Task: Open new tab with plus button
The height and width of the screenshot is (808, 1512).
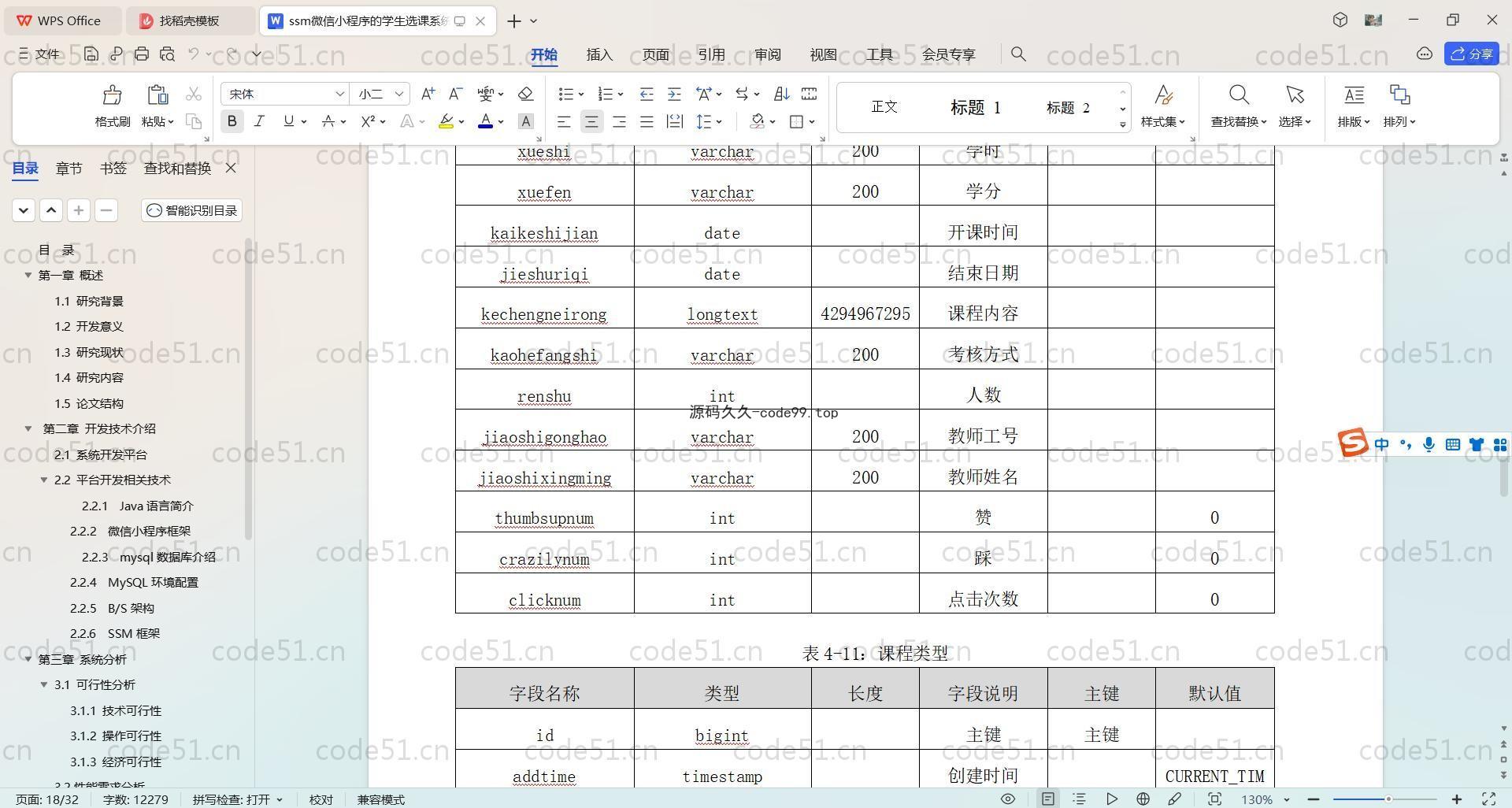Action: pyautogui.click(x=514, y=21)
